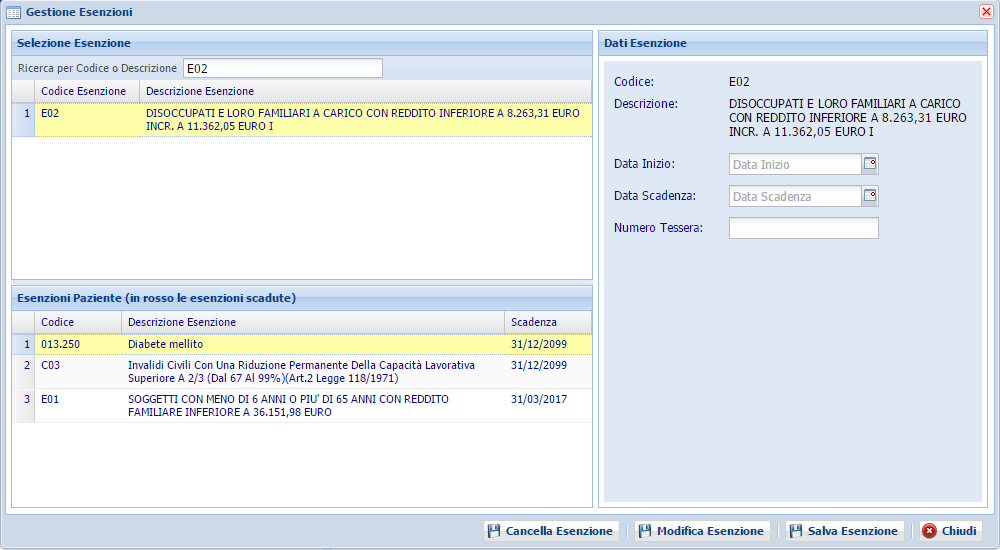1000x550 pixels.
Task: Click the Salva Esenzione button
Action: click(x=845, y=531)
